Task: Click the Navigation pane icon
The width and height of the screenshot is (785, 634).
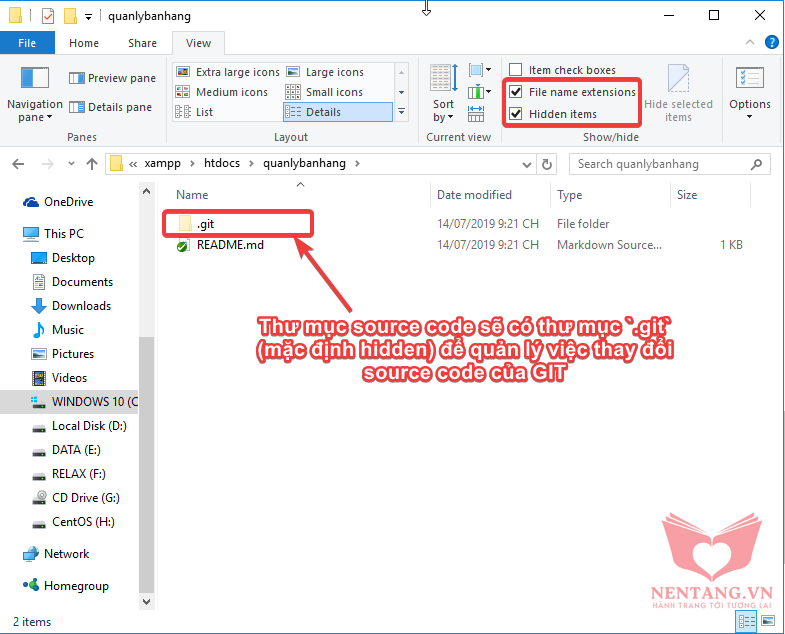Action: click(35, 80)
